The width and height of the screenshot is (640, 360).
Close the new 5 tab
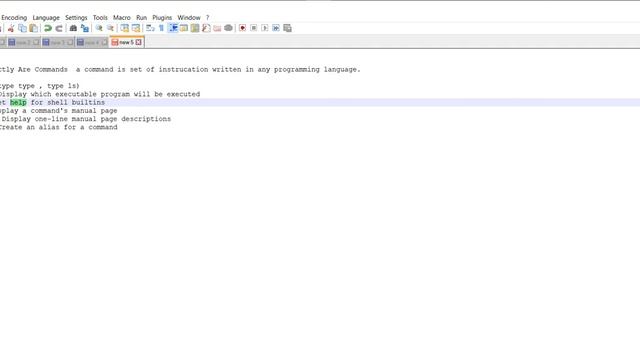(139, 42)
